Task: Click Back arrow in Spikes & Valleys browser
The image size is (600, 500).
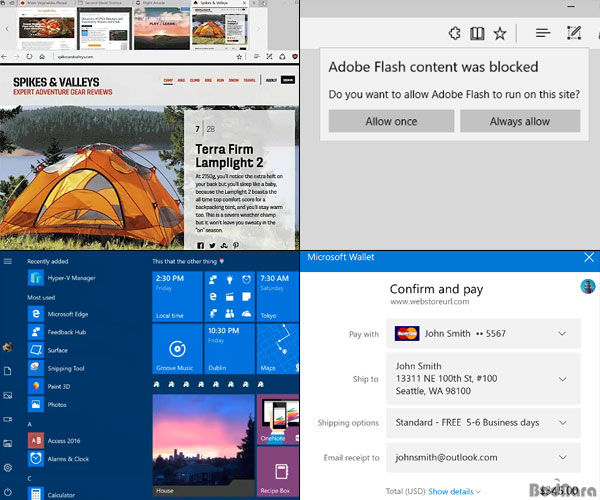Action: tap(4, 57)
